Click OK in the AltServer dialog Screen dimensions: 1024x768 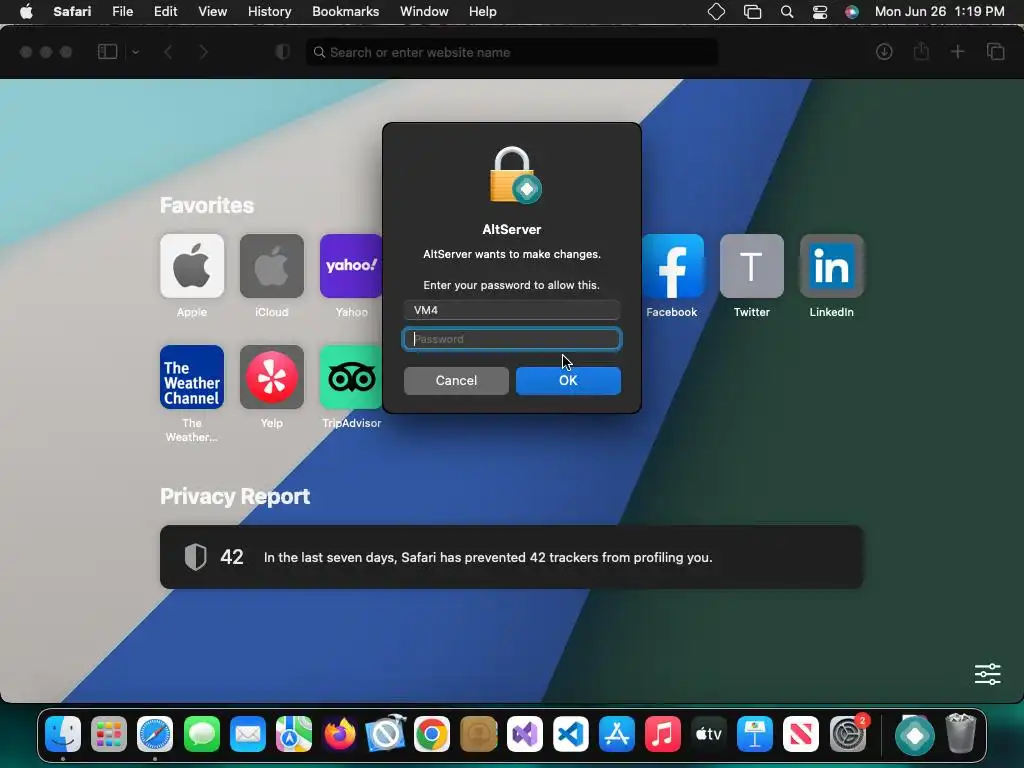tap(568, 381)
